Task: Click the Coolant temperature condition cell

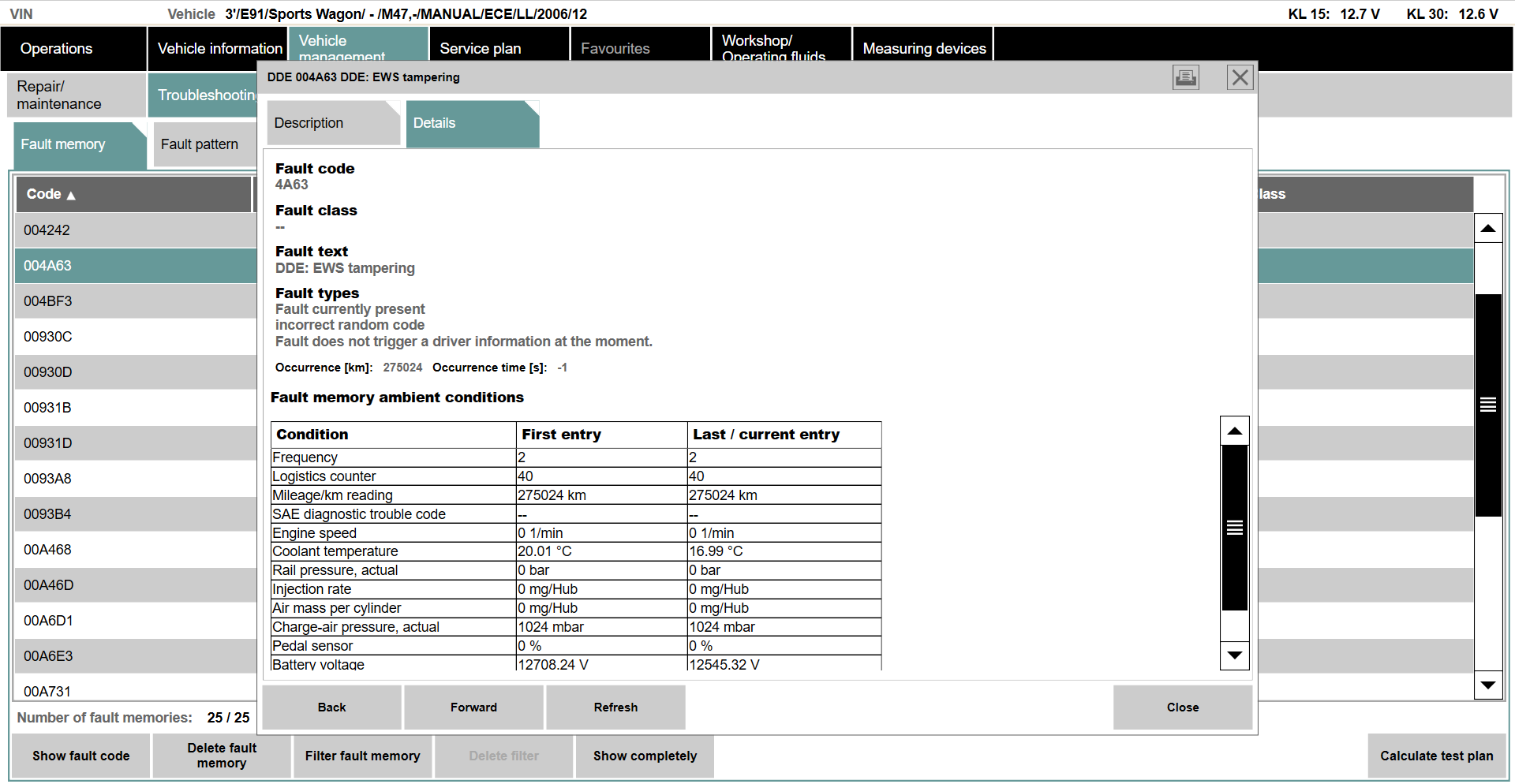Action: tap(393, 551)
